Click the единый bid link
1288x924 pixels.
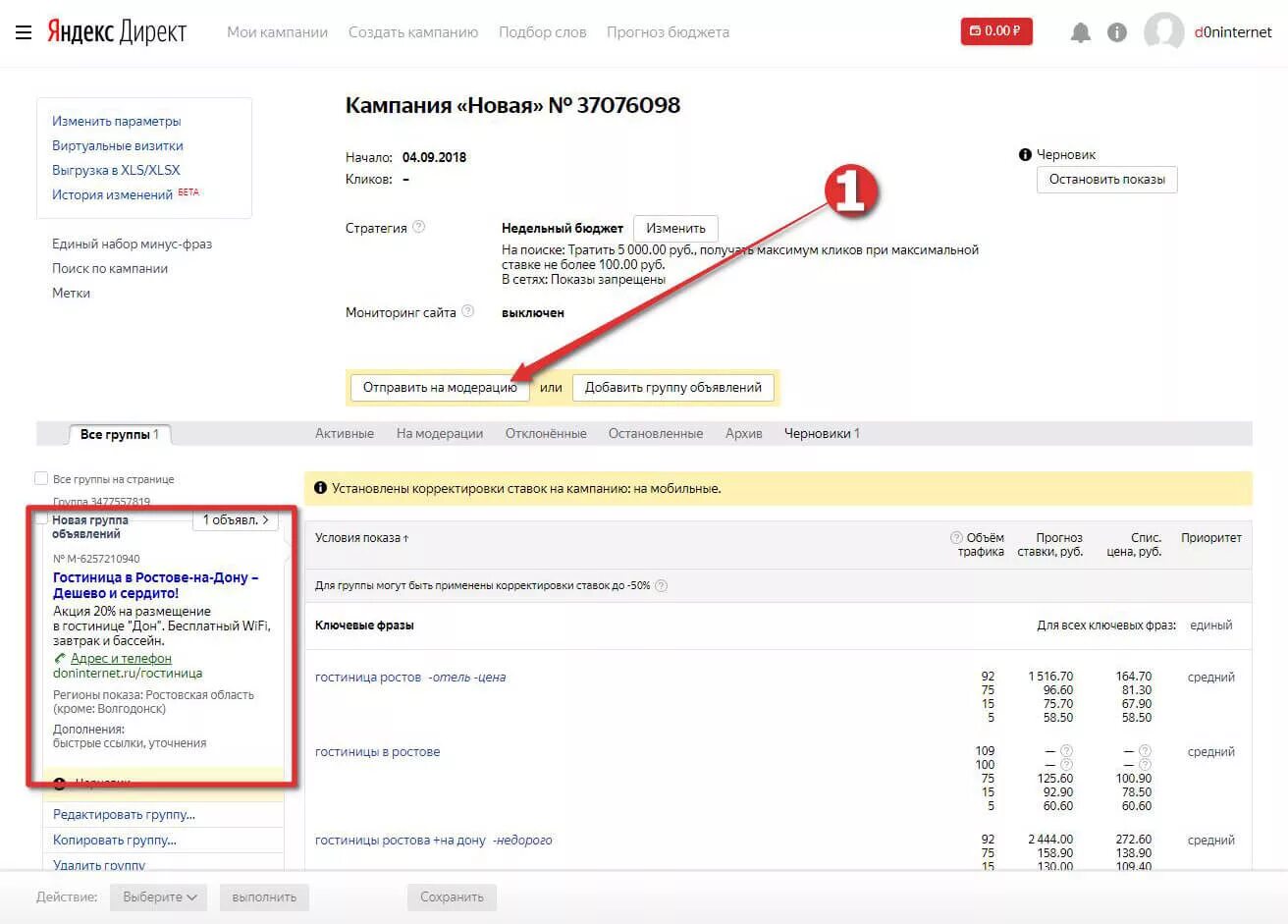1210,625
